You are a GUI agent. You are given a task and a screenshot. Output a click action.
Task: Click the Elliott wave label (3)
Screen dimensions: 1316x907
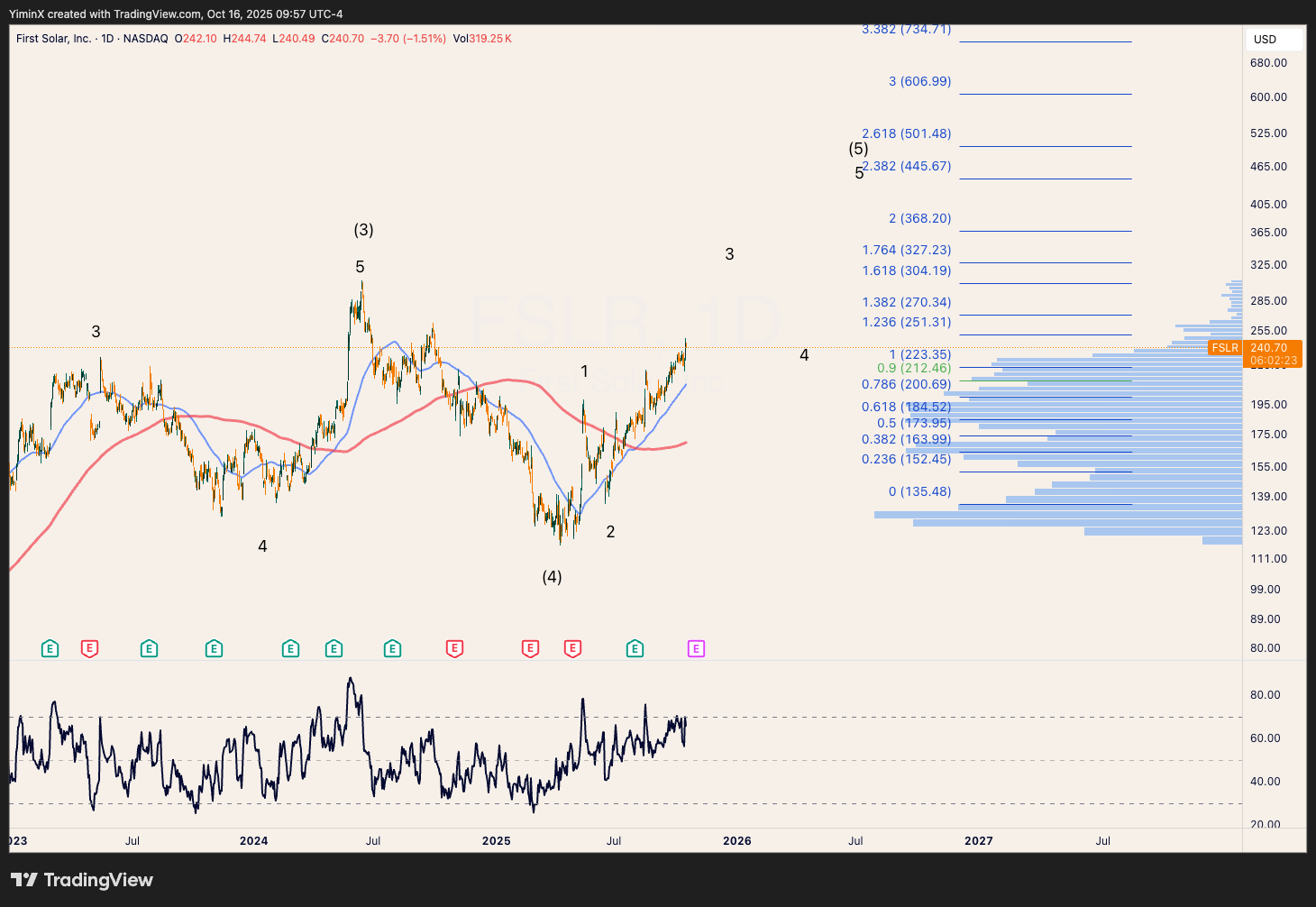click(363, 230)
